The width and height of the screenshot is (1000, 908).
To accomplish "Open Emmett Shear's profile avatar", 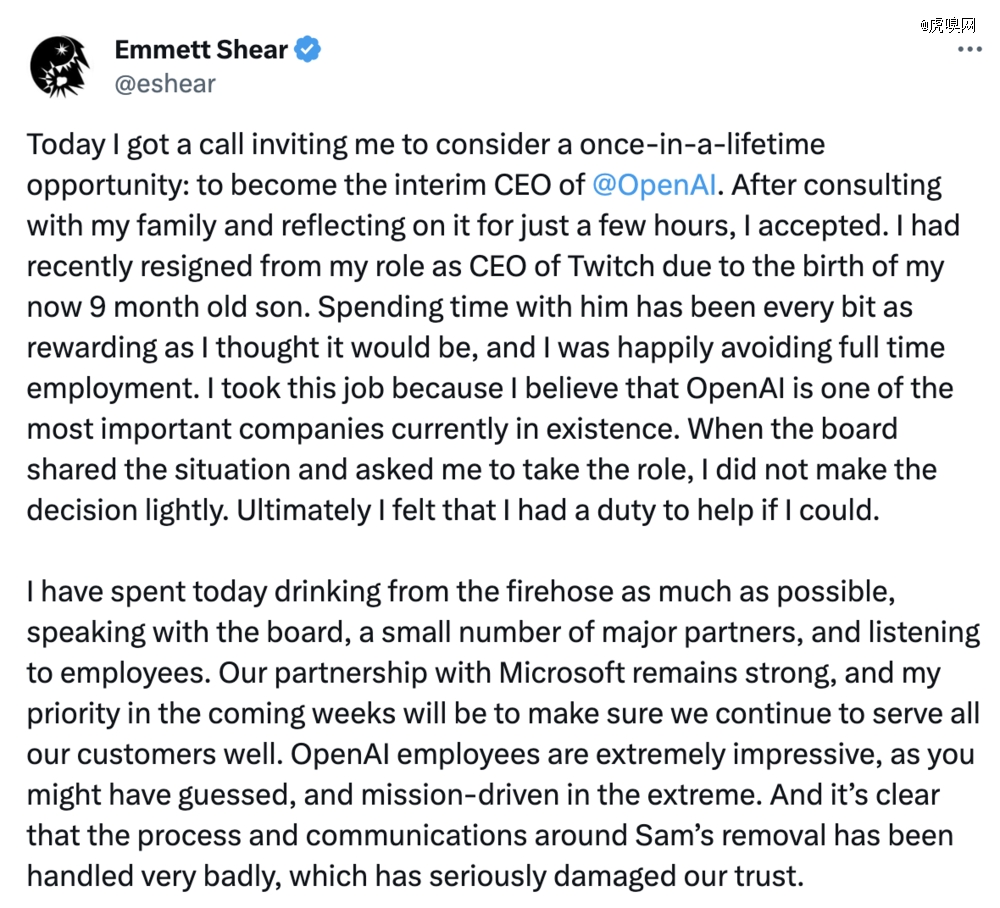I will click(59, 66).
